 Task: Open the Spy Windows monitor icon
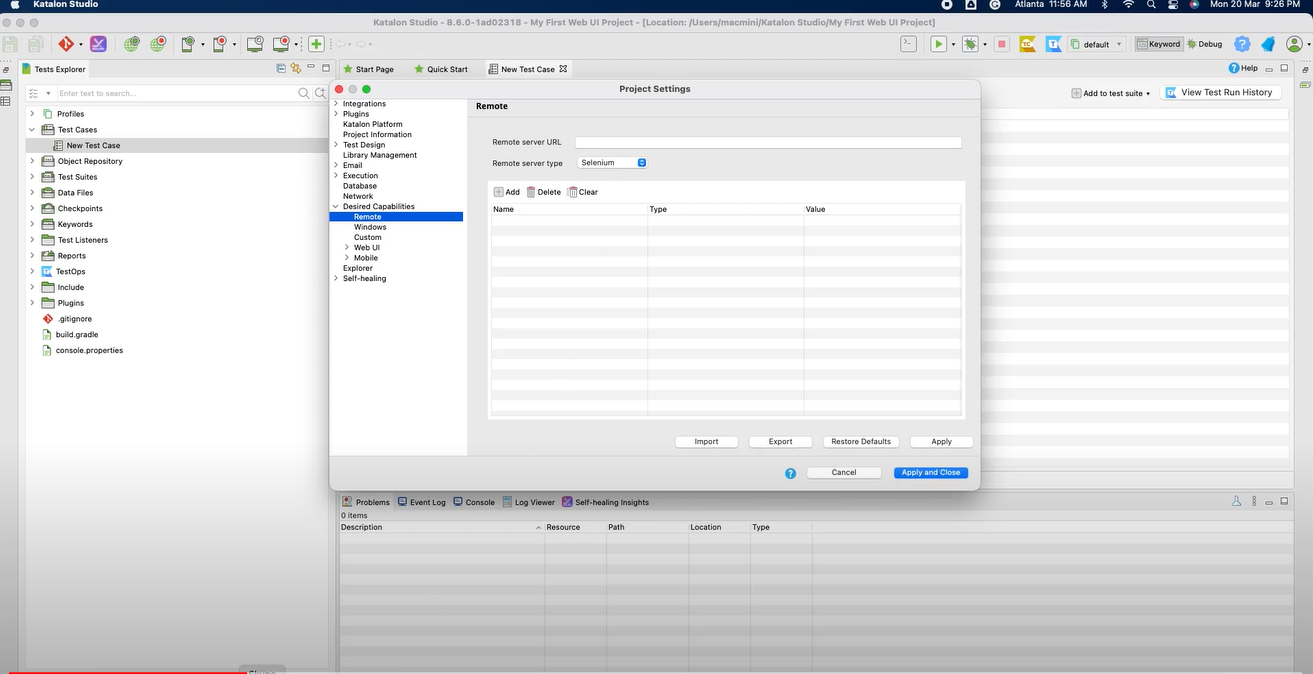coord(254,44)
